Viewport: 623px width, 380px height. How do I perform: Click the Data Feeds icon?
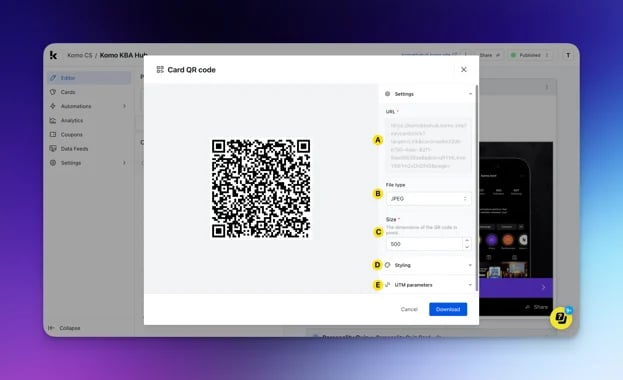53,149
